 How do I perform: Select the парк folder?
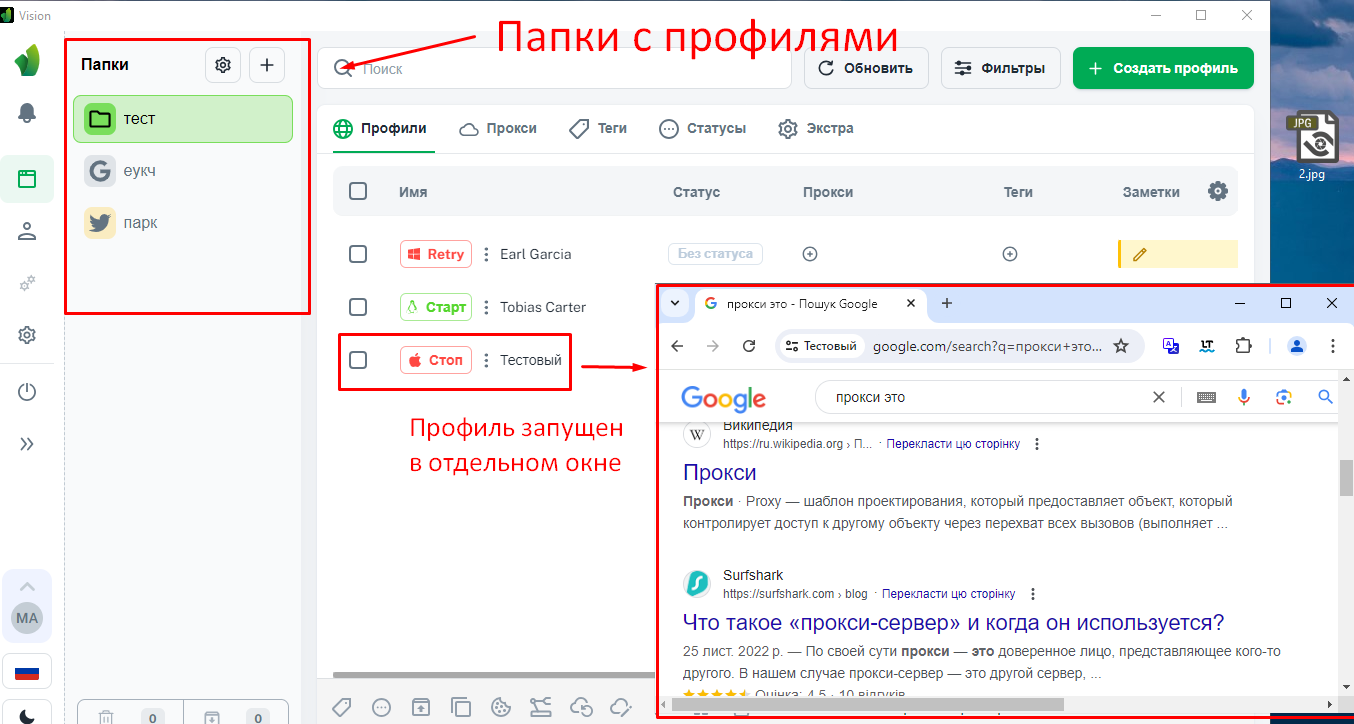[x=183, y=223]
